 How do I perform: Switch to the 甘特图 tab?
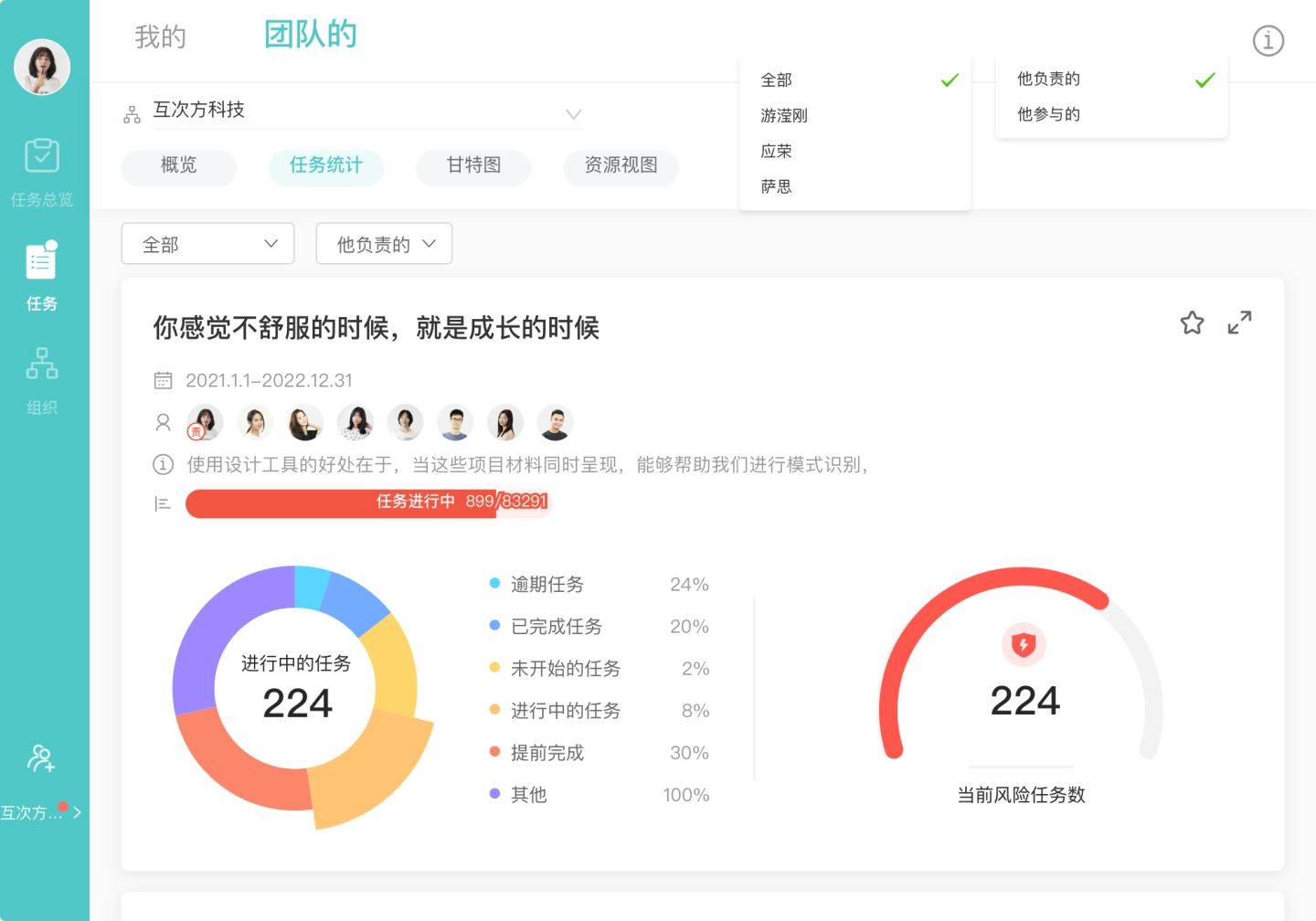tap(473, 165)
